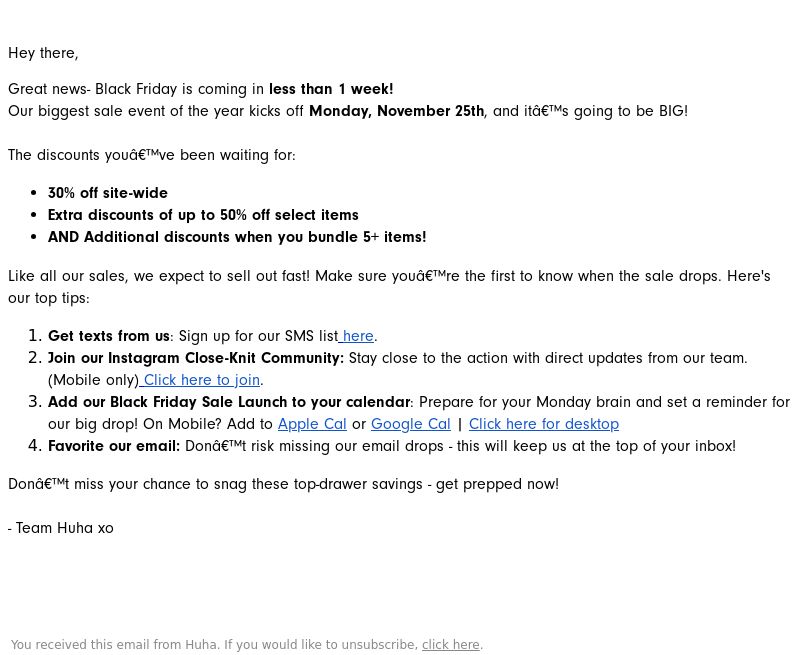The height and width of the screenshot is (655, 800).
Task: Open the 'Click here for desktop' calendar link
Action: (x=544, y=424)
